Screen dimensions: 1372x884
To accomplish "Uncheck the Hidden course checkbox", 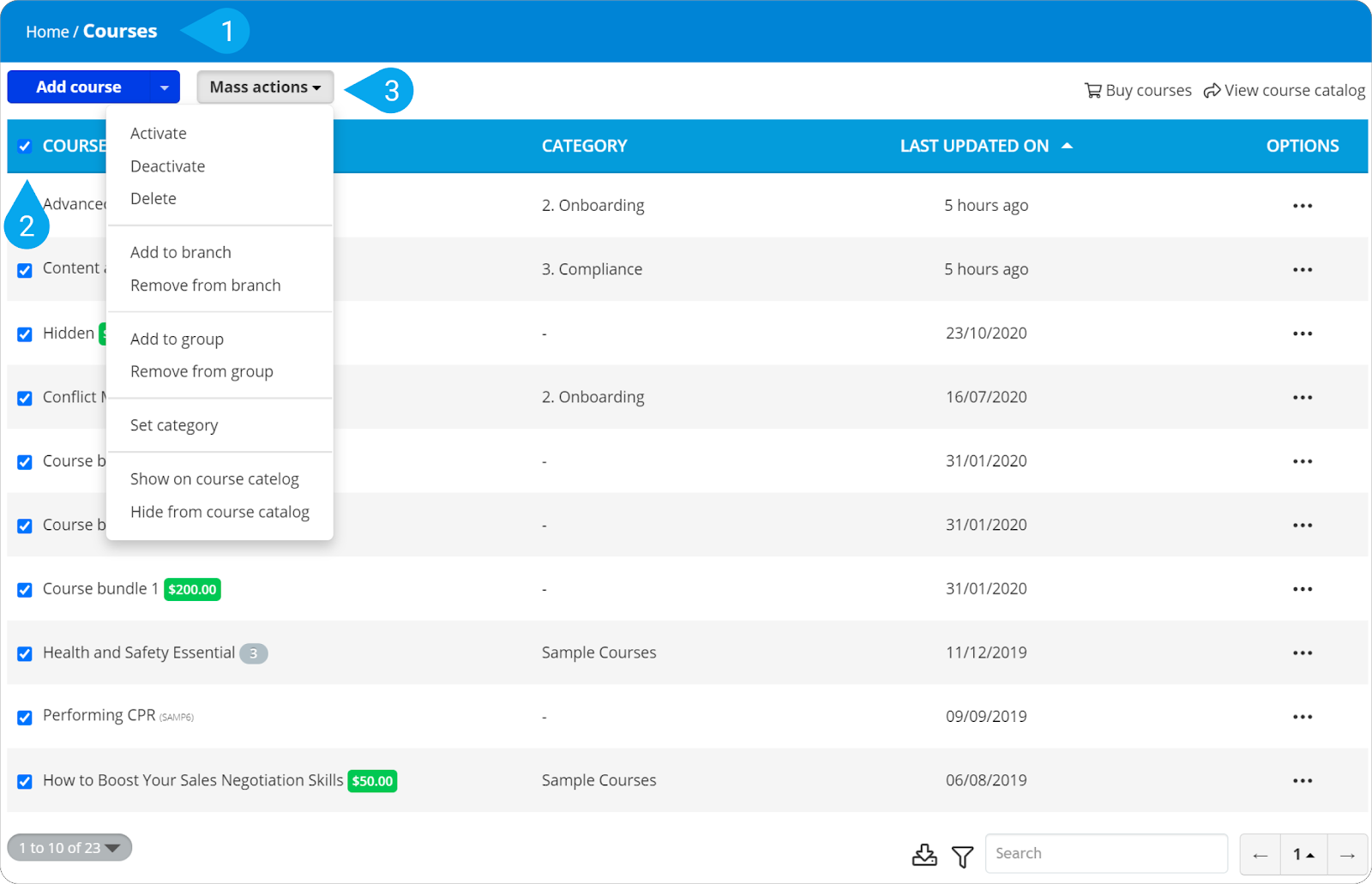I will click(x=25, y=334).
